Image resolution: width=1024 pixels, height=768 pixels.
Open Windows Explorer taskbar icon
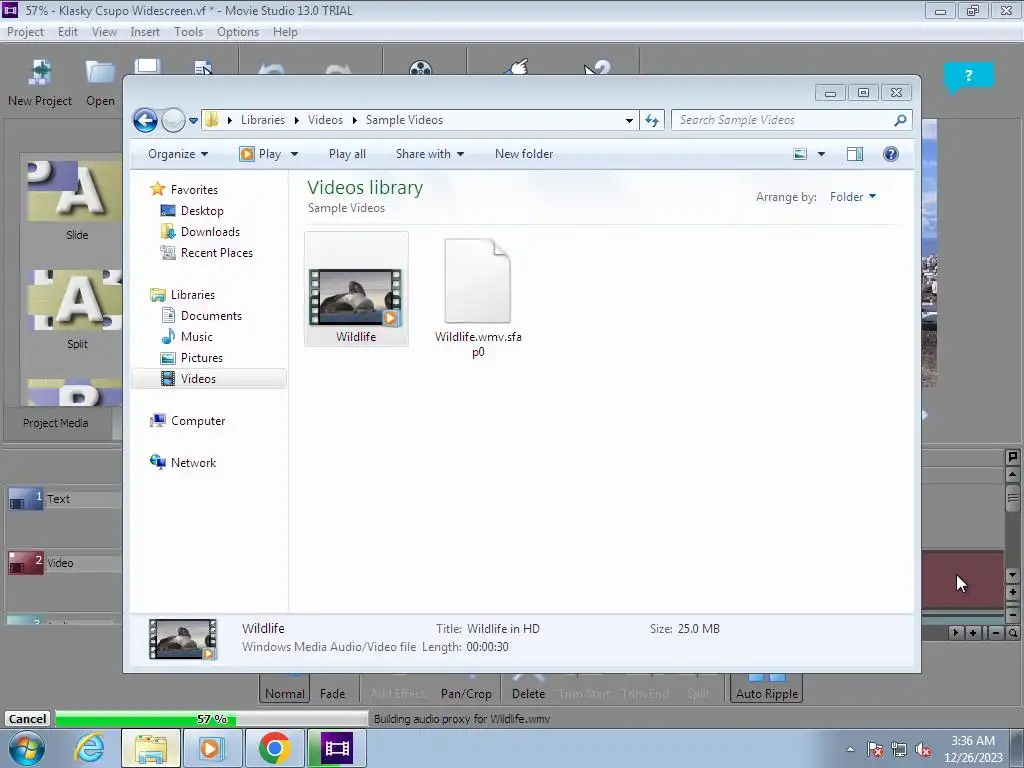click(x=151, y=748)
